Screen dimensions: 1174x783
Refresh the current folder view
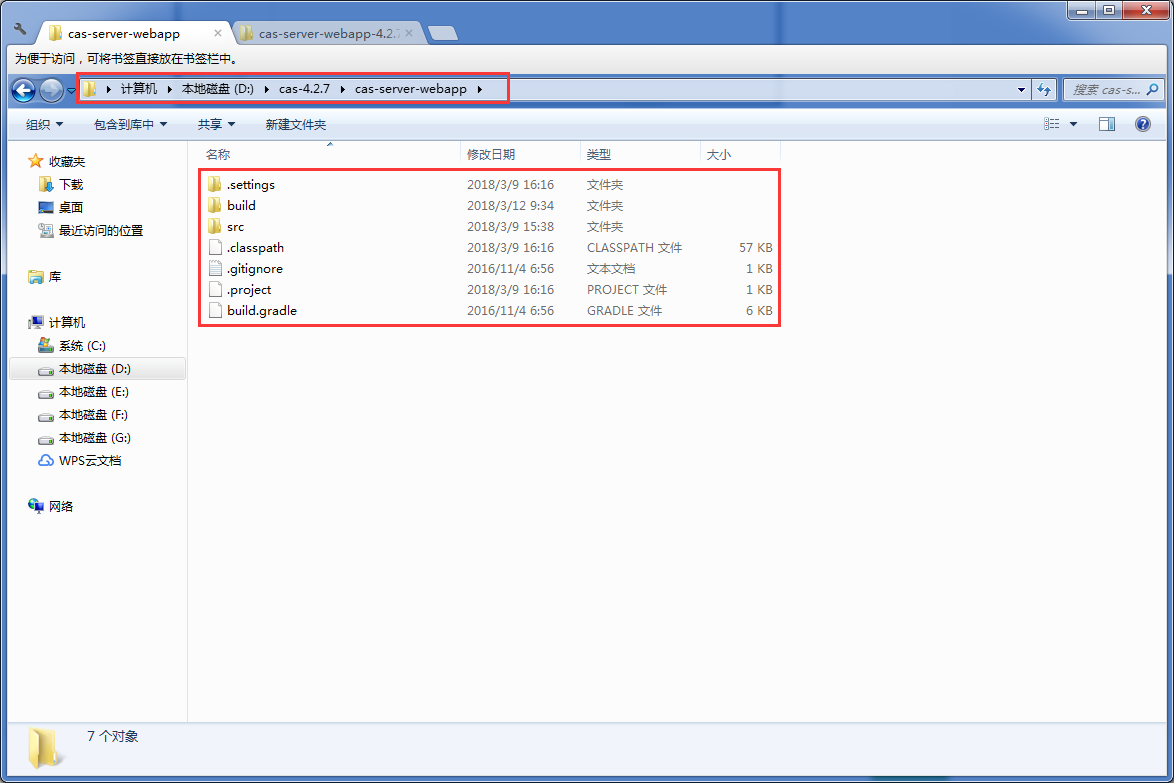pos(1044,90)
